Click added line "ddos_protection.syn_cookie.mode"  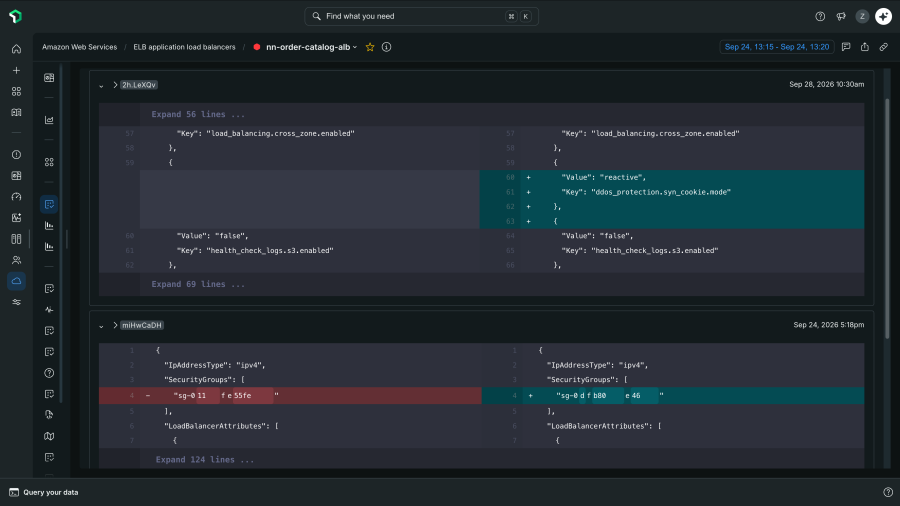tap(672, 192)
